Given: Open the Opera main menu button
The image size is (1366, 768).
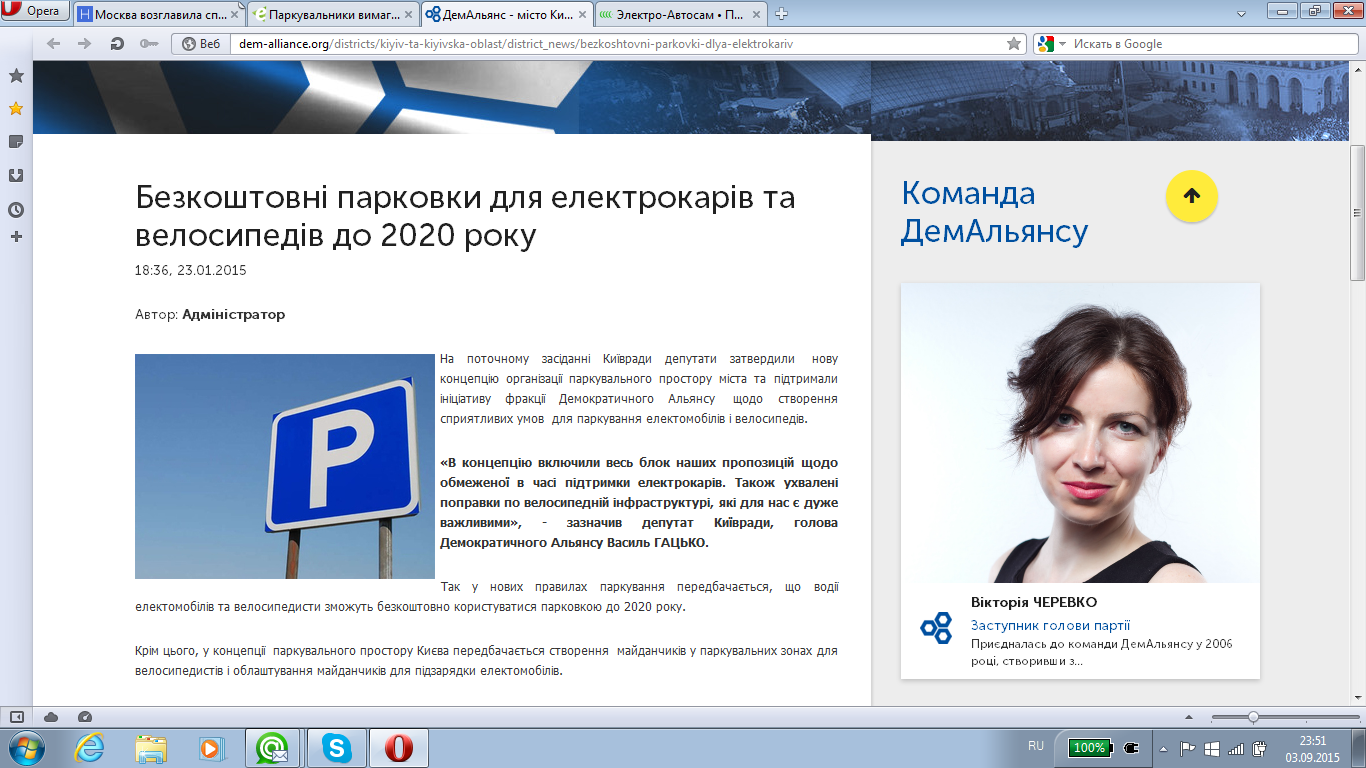Looking at the screenshot, I should (x=36, y=12).
